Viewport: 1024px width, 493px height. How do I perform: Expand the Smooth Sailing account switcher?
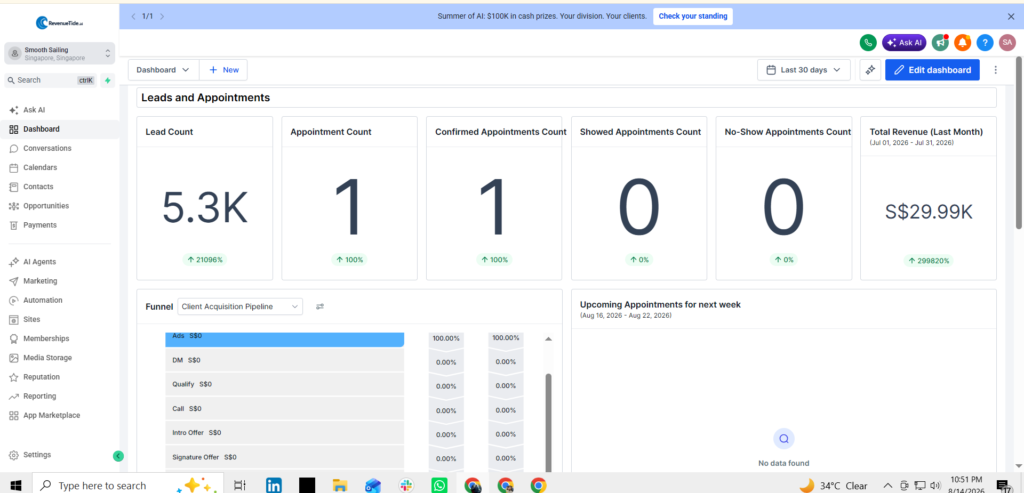[59, 54]
